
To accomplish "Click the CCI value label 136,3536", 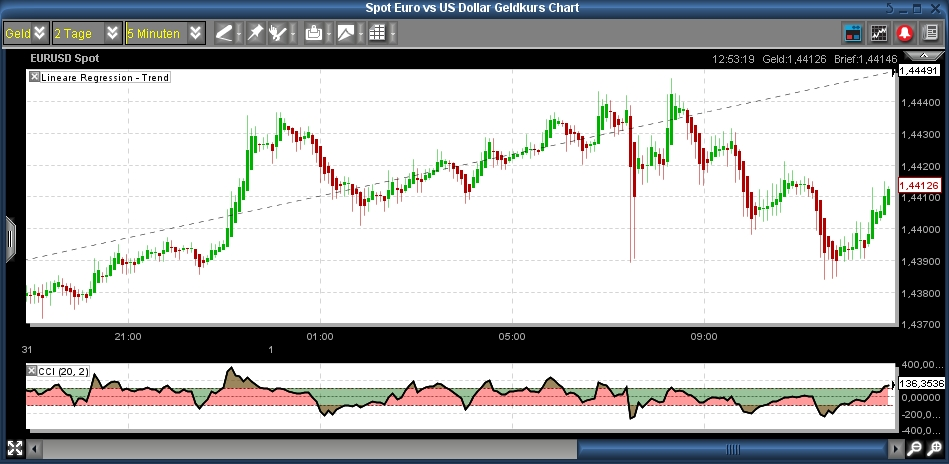I will tap(921, 384).
